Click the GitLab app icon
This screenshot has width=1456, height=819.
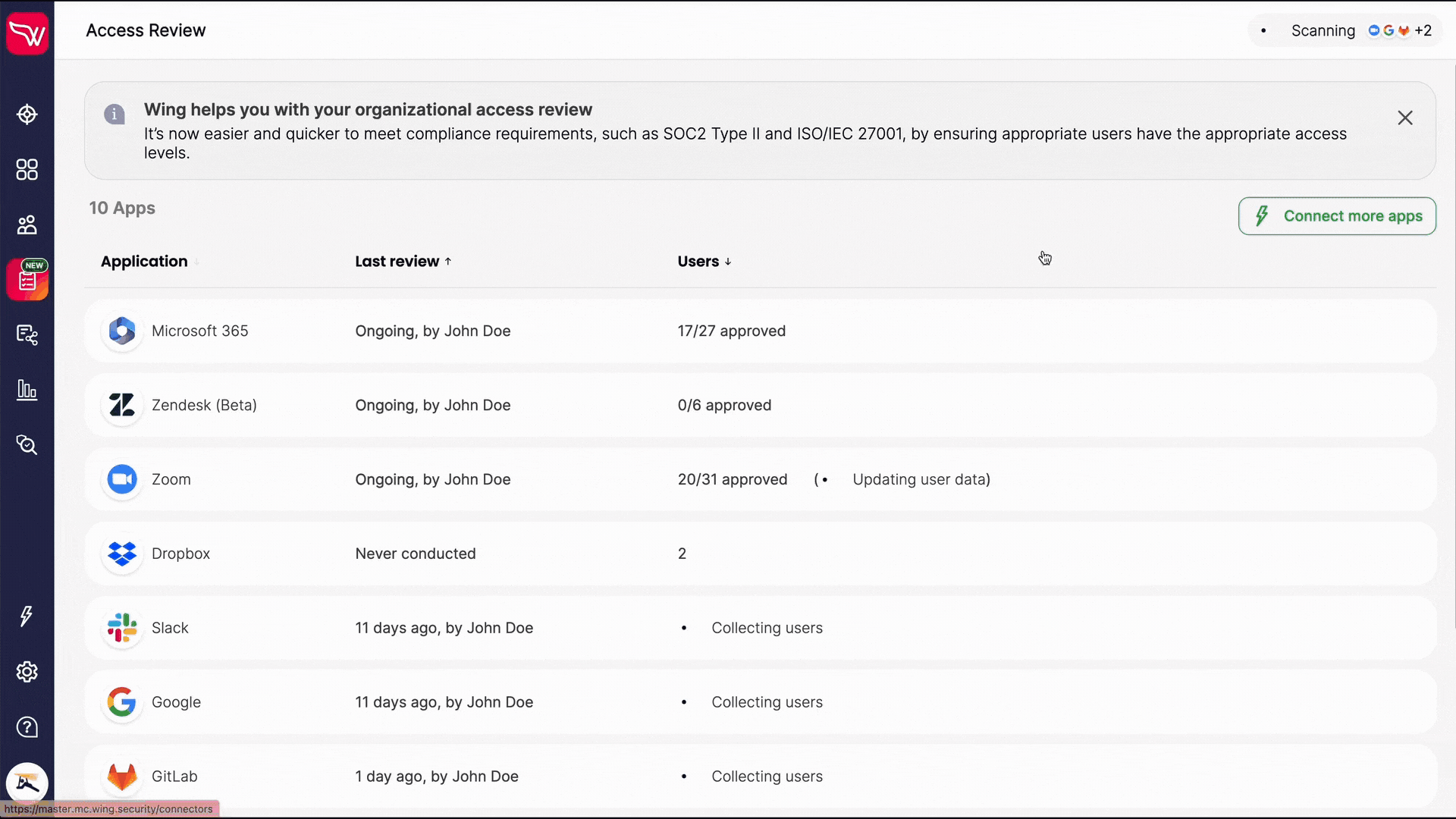[x=121, y=777]
